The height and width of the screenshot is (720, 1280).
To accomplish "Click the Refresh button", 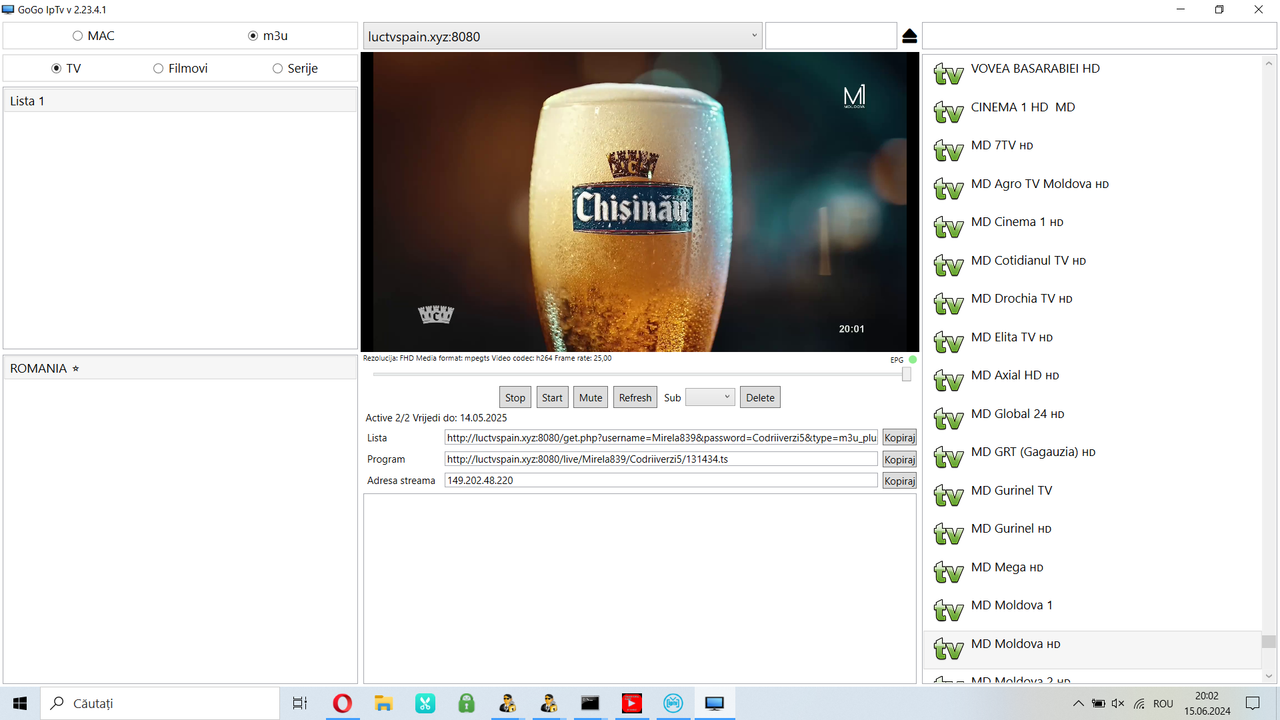I will coord(635,397).
